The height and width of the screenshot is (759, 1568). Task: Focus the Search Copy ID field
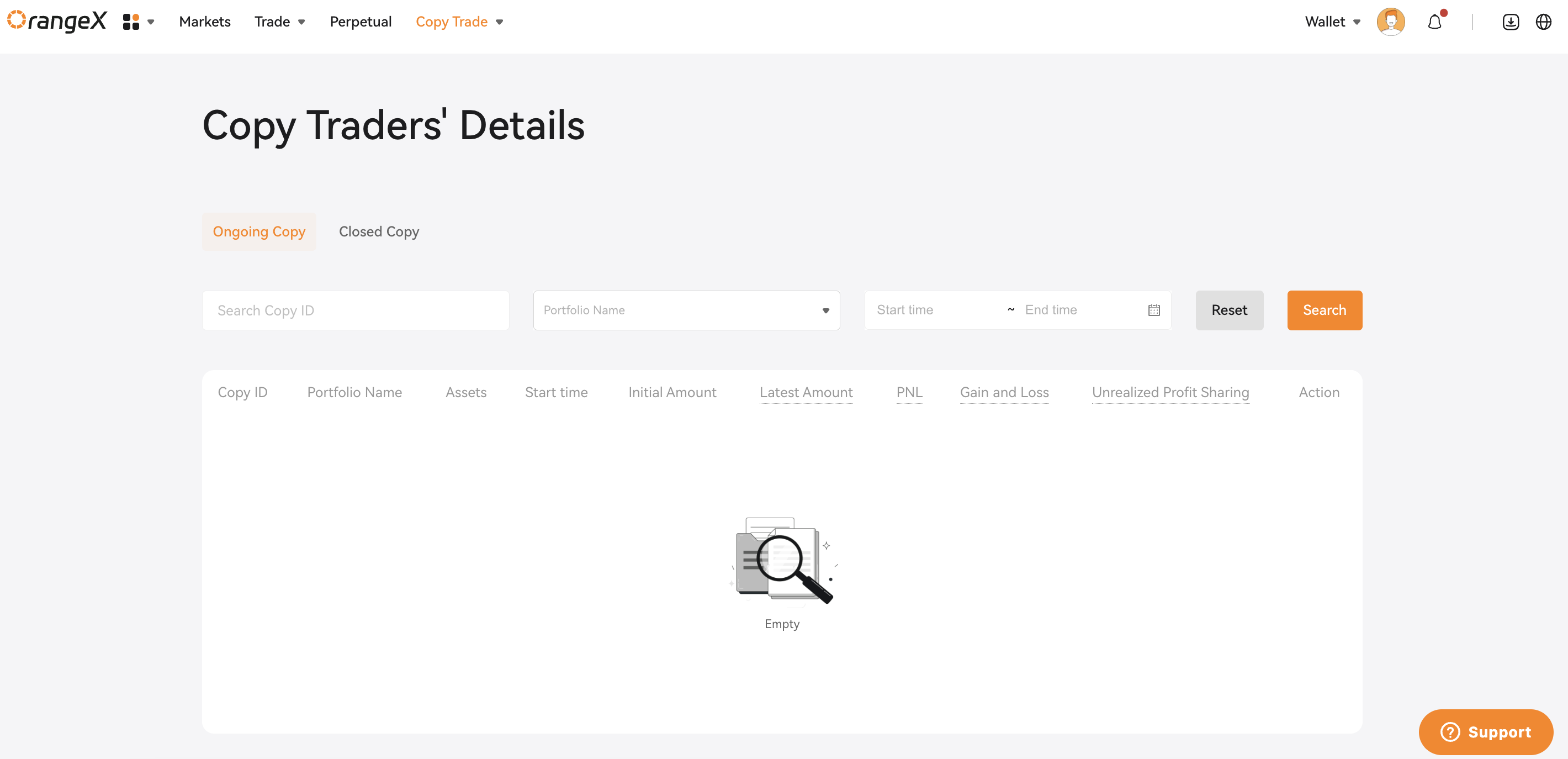[x=356, y=310]
